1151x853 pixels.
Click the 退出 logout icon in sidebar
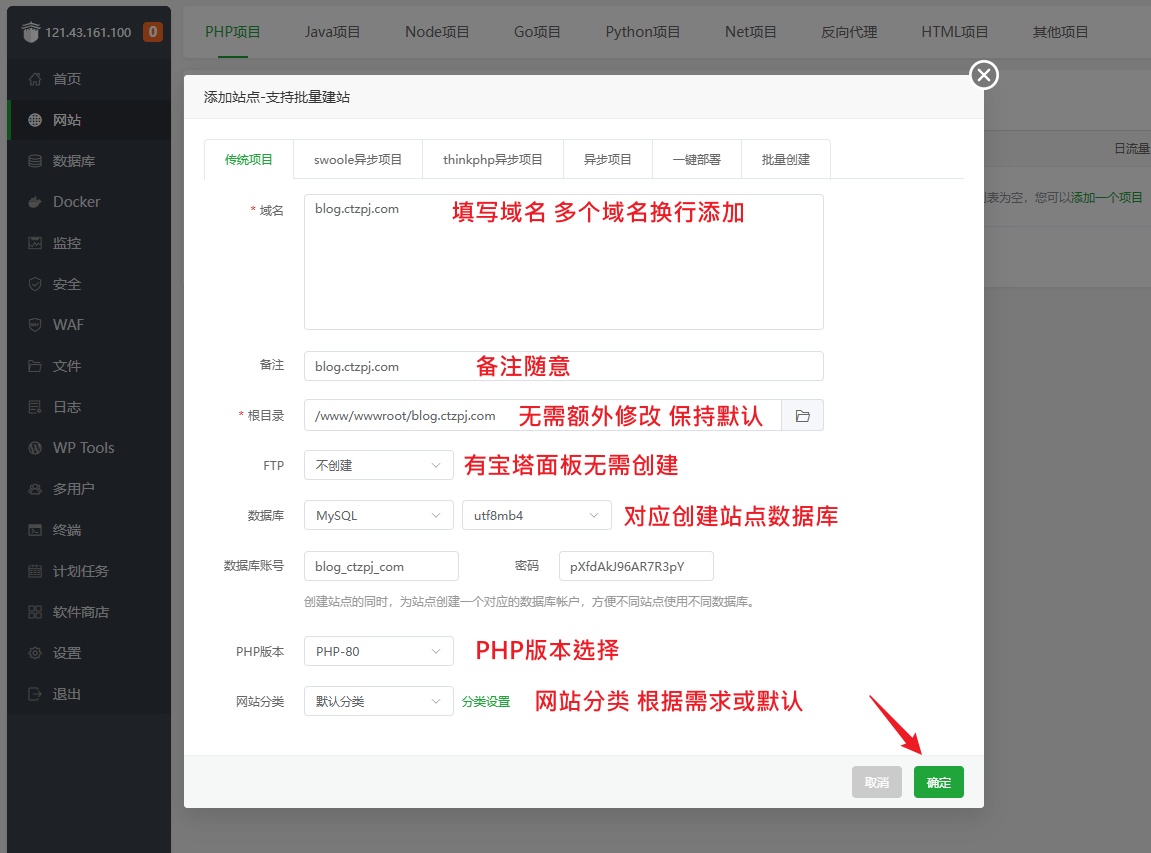35,694
